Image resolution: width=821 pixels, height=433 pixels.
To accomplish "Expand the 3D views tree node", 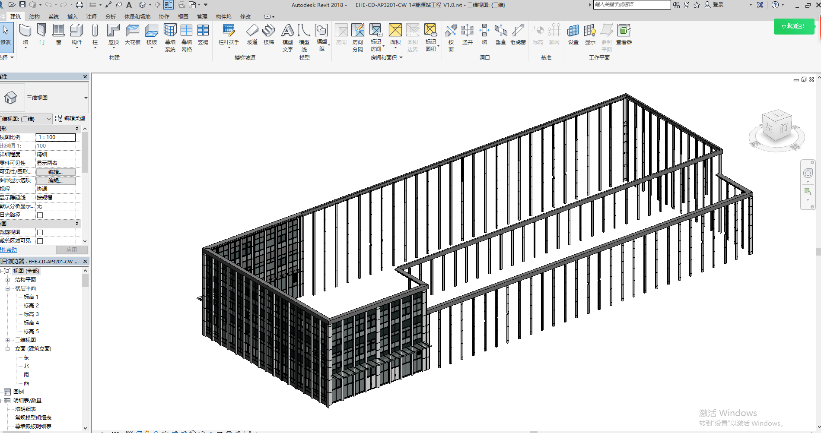I will pyautogui.click(x=8, y=340).
